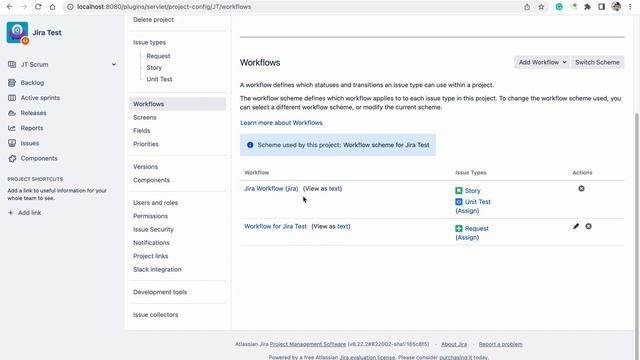Open the extensions puzzle icon
640x360 pixels.
click(587, 7)
